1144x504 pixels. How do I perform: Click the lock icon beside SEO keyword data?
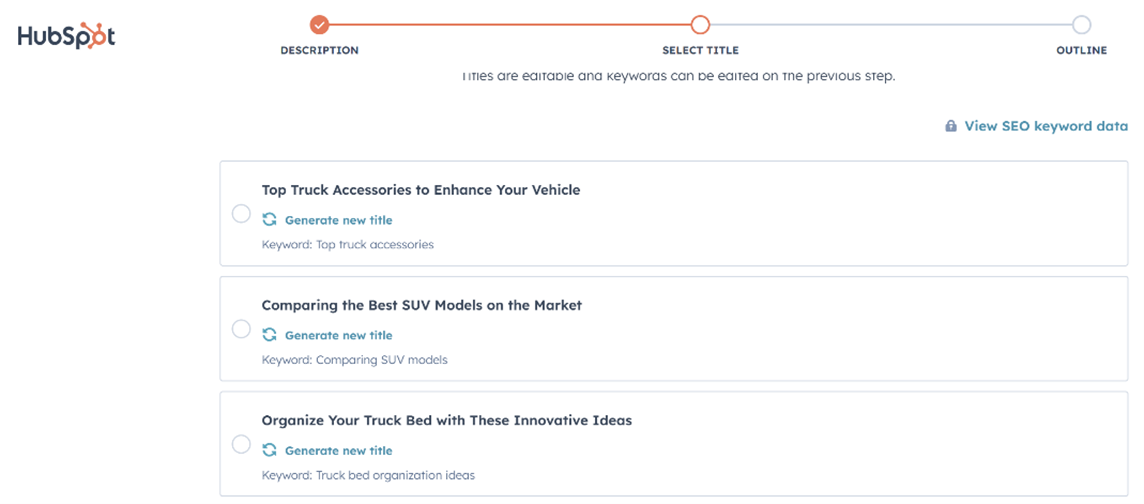coord(951,126)
